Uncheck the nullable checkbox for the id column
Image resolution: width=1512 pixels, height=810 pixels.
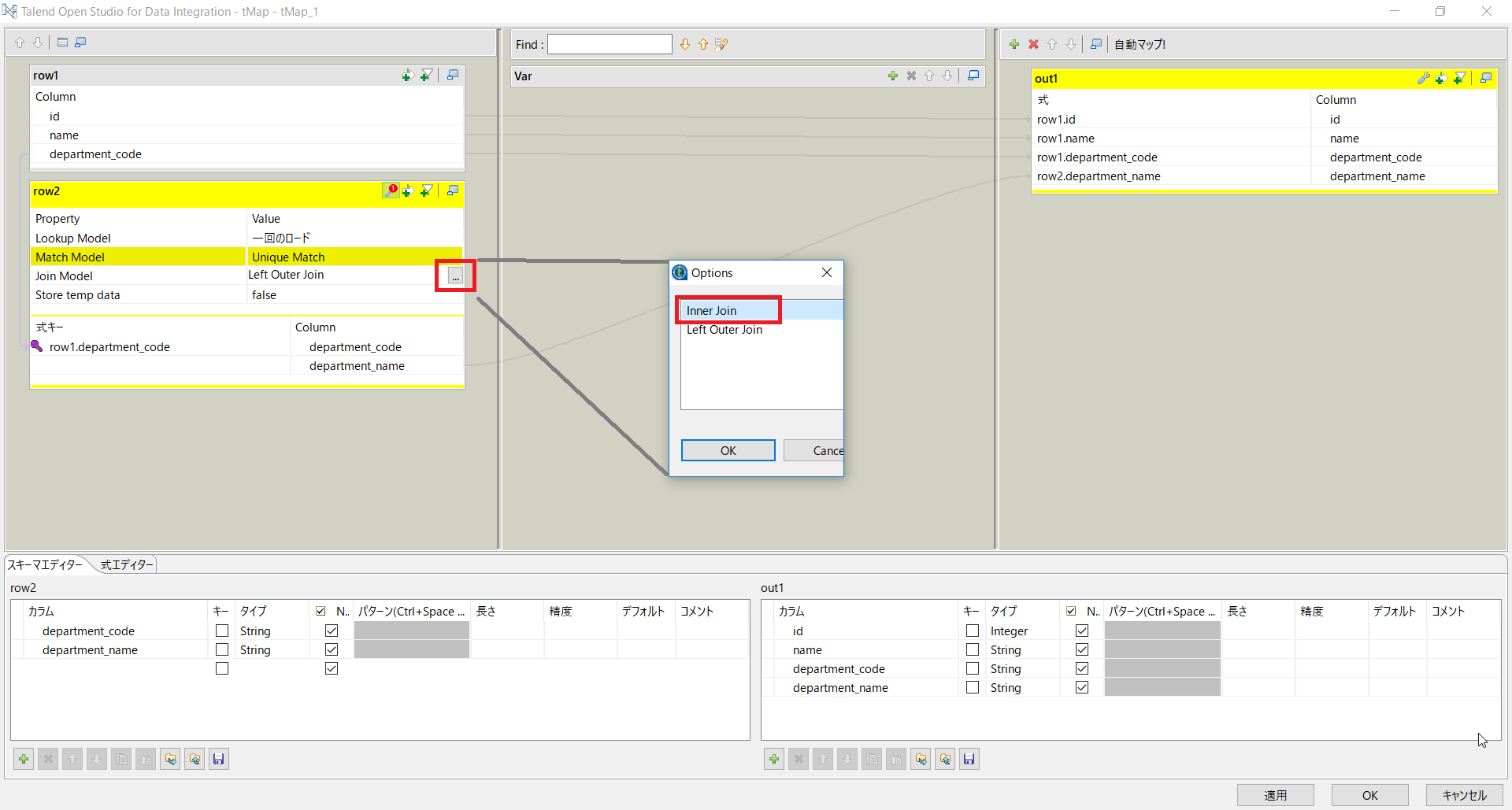[x=1082, y=631]
